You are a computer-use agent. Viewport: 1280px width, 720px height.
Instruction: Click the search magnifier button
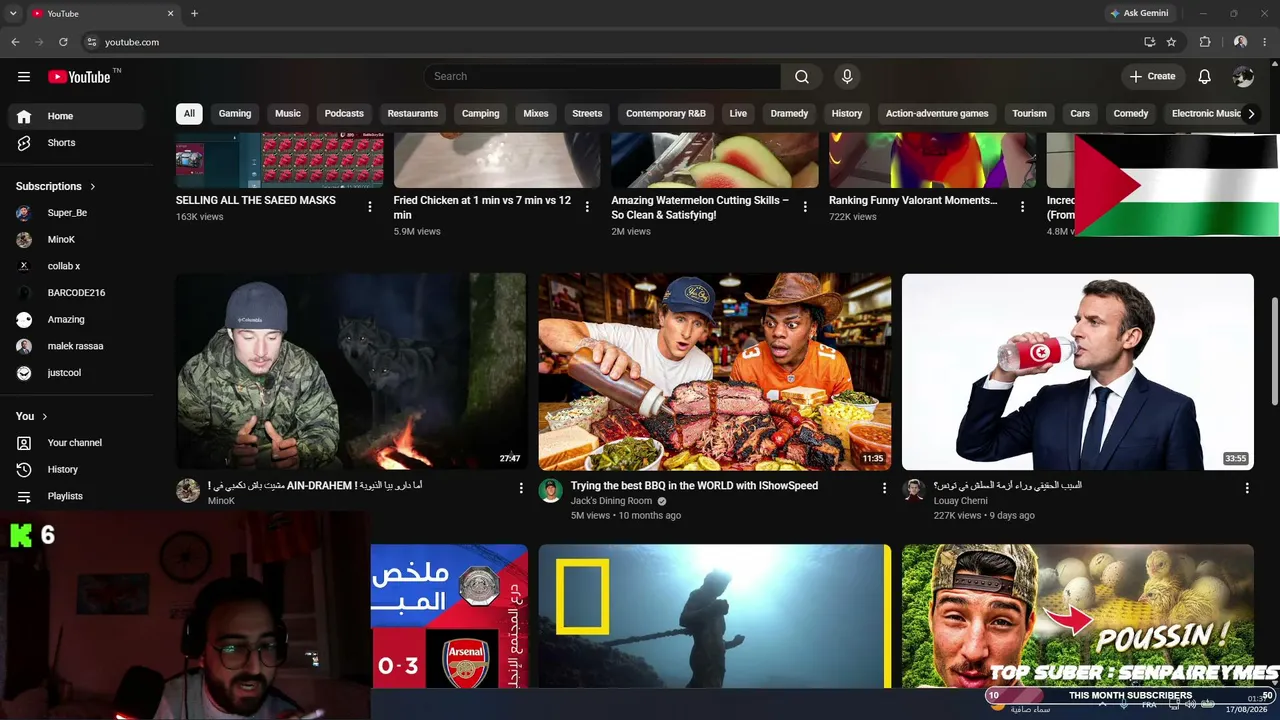pos(802,77)
